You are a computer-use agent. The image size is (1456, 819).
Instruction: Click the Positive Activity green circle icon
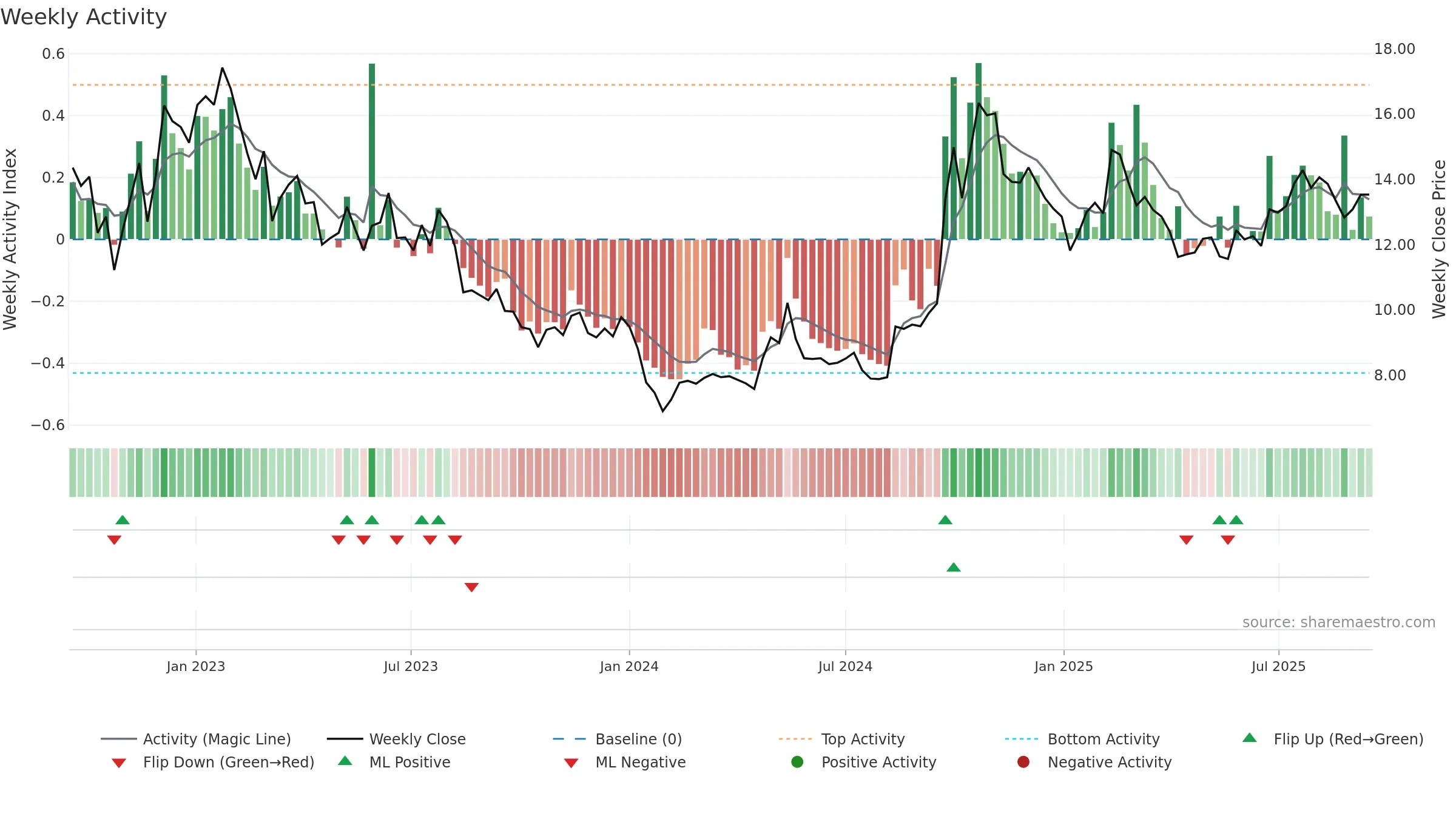click(797, 762)
